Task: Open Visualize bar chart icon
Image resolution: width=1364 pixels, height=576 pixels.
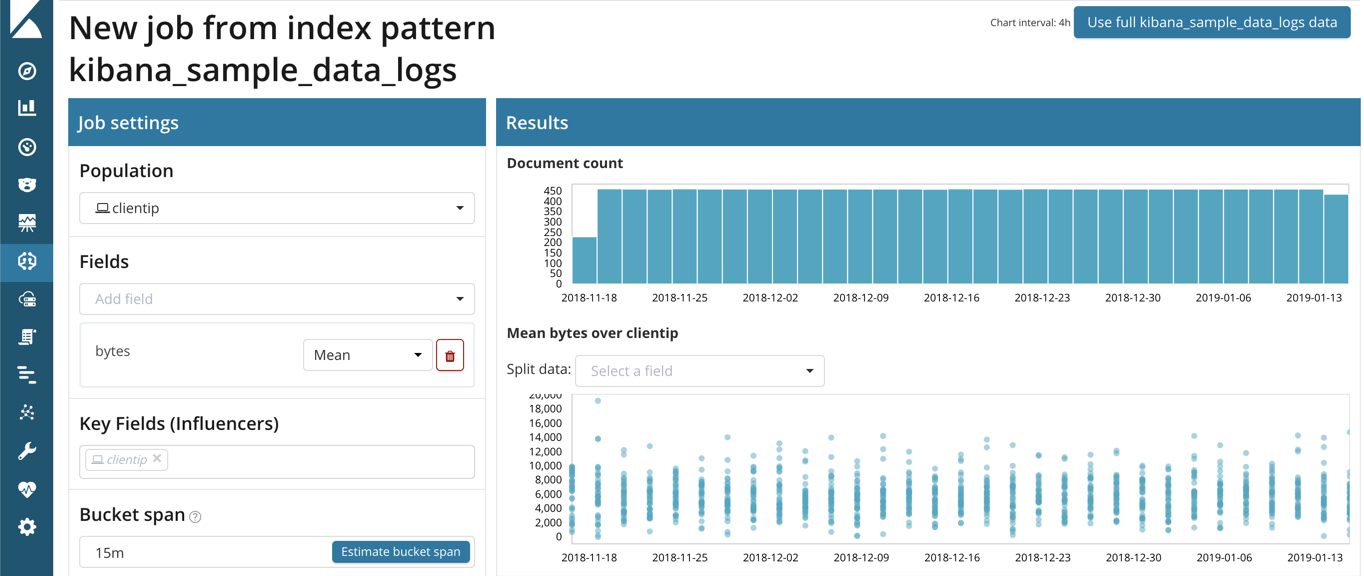Action: (x=27, y=108)
